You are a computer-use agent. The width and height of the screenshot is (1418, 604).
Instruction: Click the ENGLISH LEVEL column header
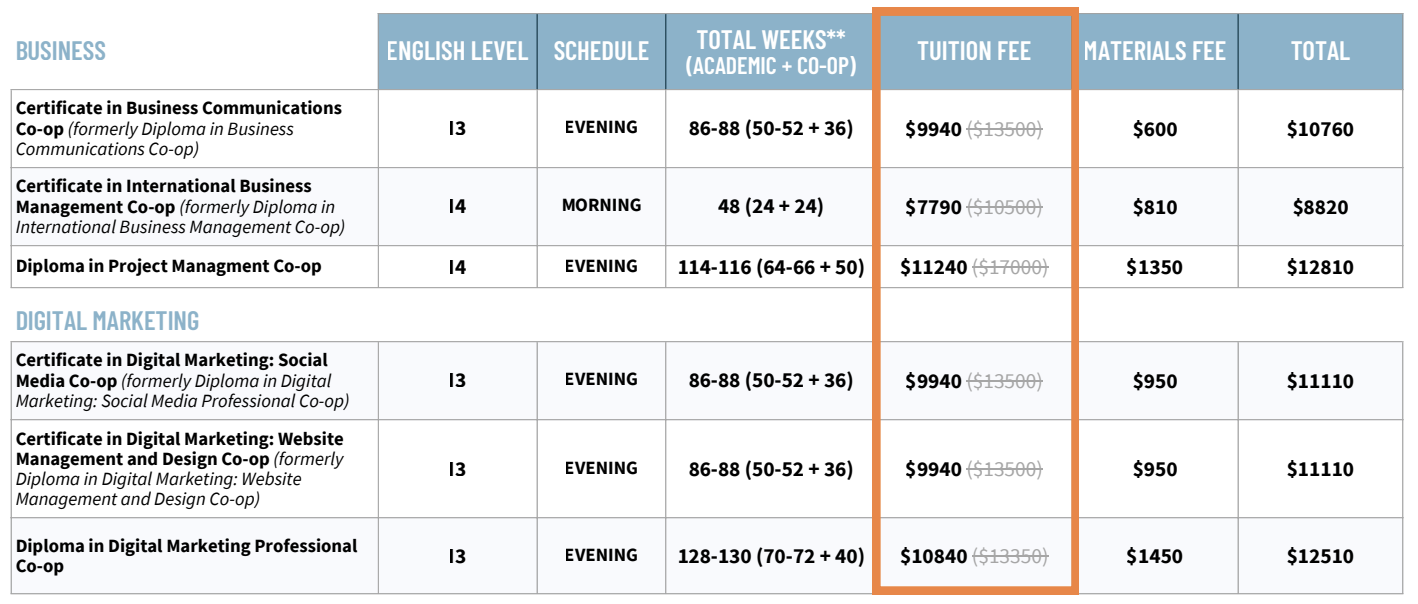457,51
